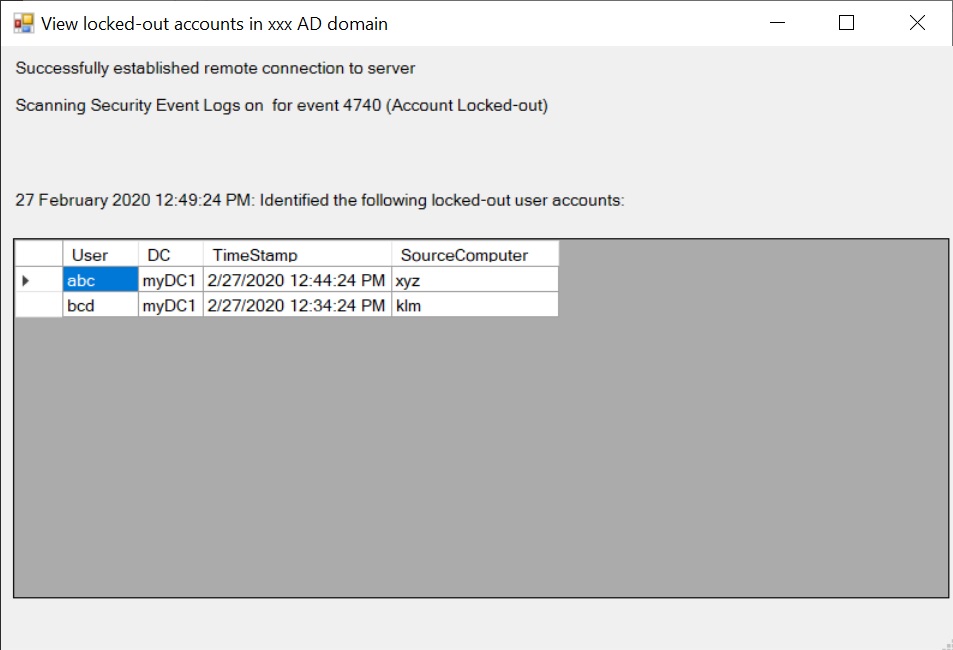The width and height of the screenshot is (953, 650).
Task: Click the empty gray grid background
Action: click(x=480, y=456)
